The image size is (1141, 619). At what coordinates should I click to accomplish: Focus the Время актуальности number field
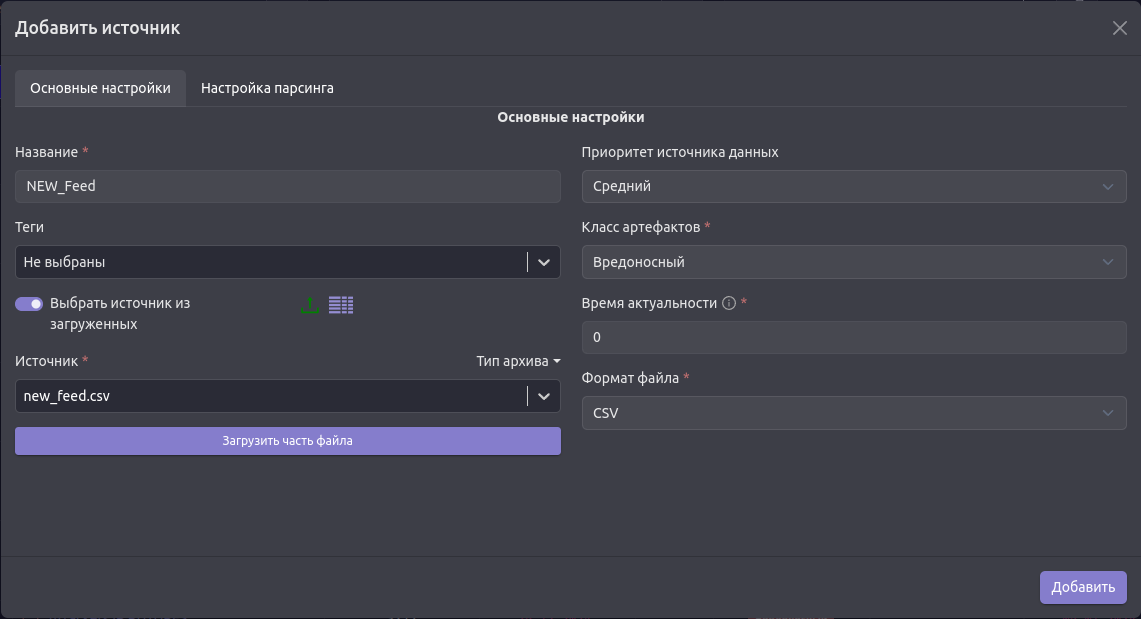[853, 337]
